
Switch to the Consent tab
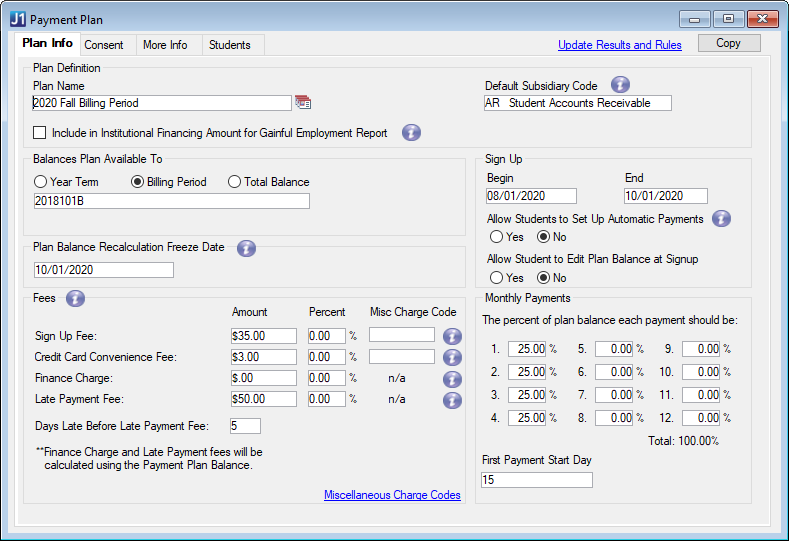(104, 45)
